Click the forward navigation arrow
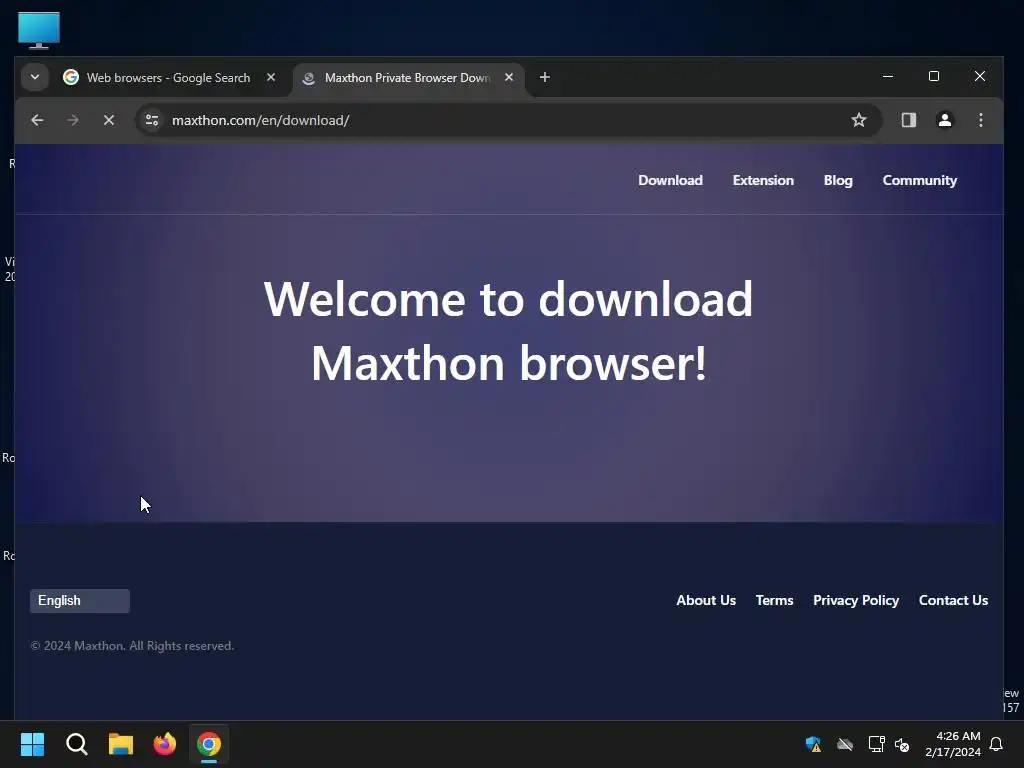The width and height of the screenshot is (1024, 768). (x=73, y=120)
